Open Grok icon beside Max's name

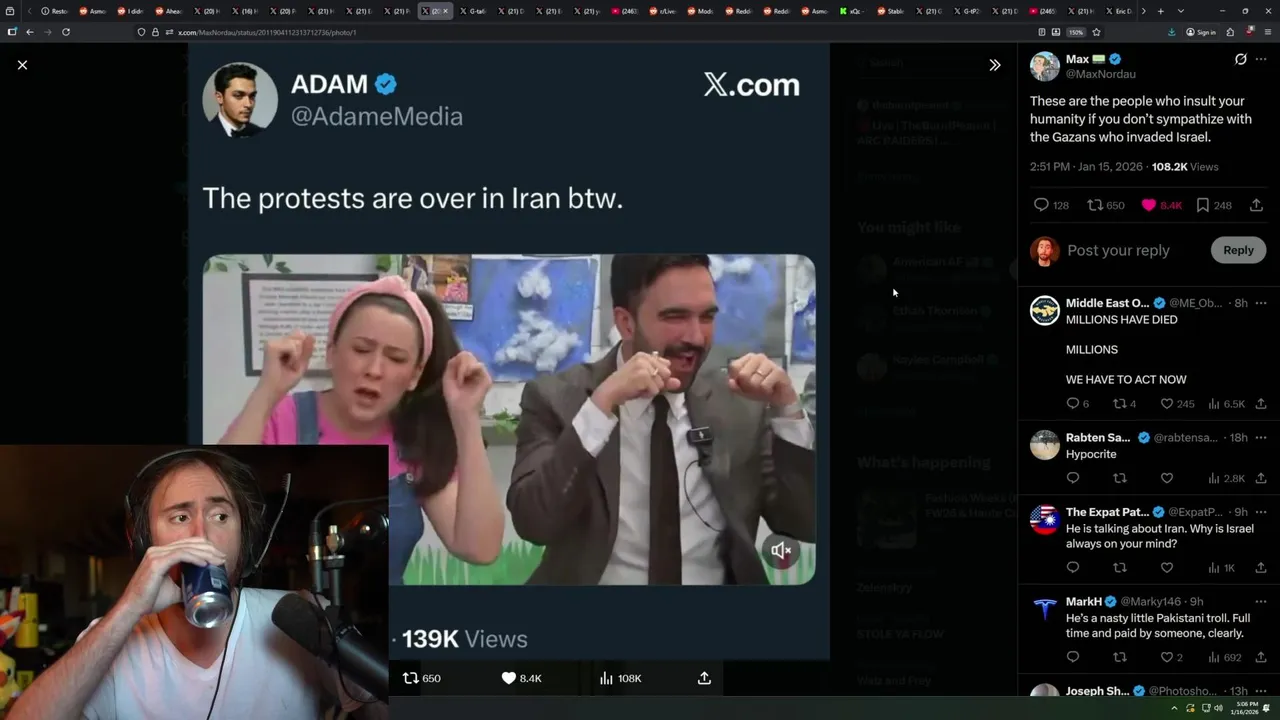1241,59
